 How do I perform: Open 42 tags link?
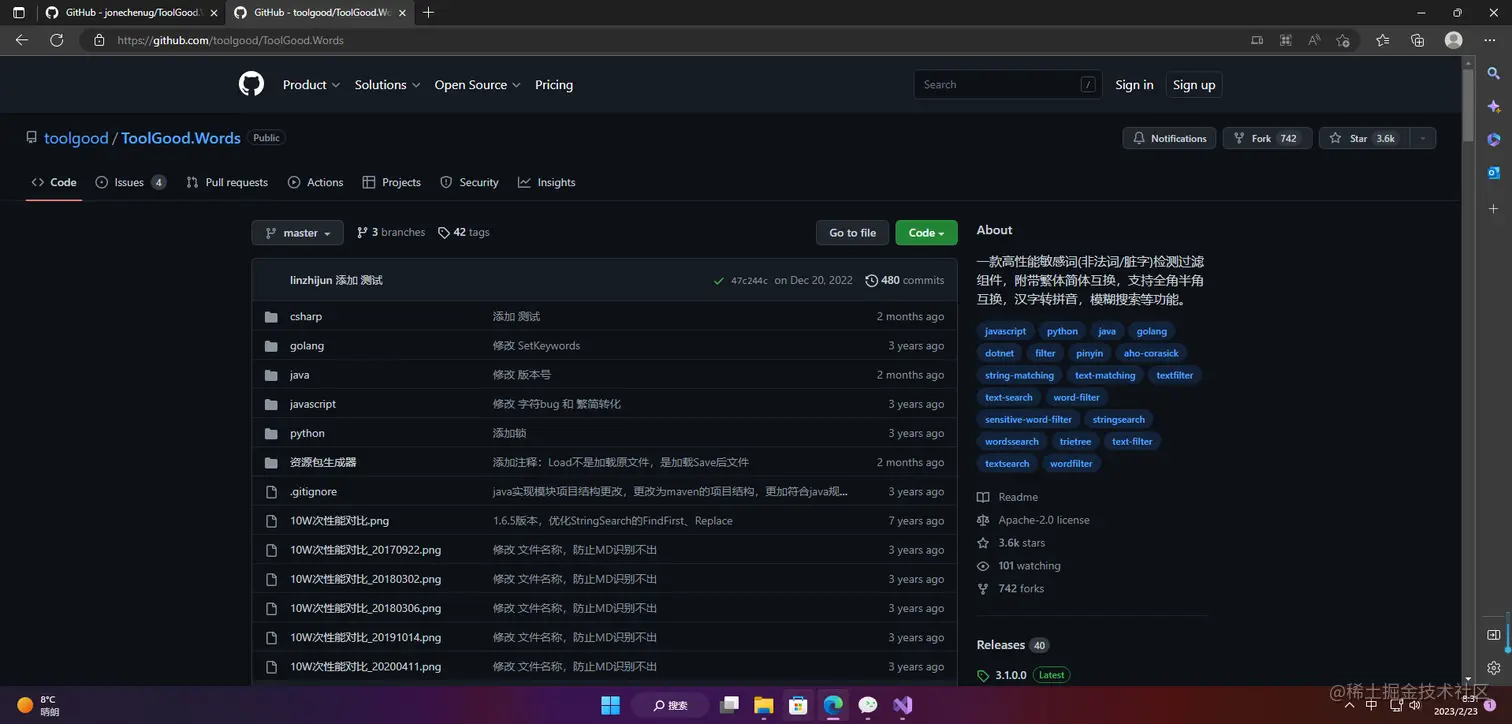(x=464, y=232)
